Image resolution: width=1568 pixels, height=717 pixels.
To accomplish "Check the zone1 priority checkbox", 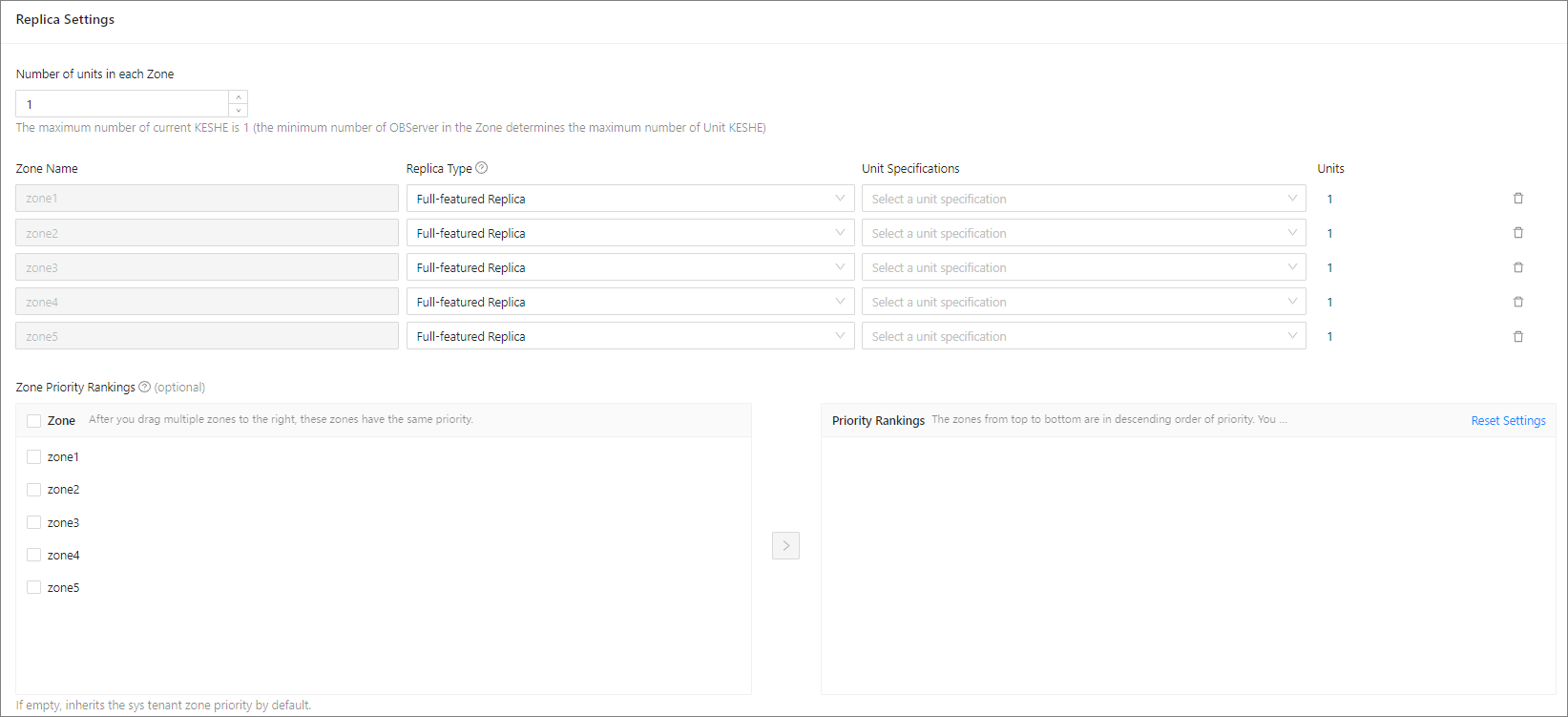I will click(x=34, y=457).
